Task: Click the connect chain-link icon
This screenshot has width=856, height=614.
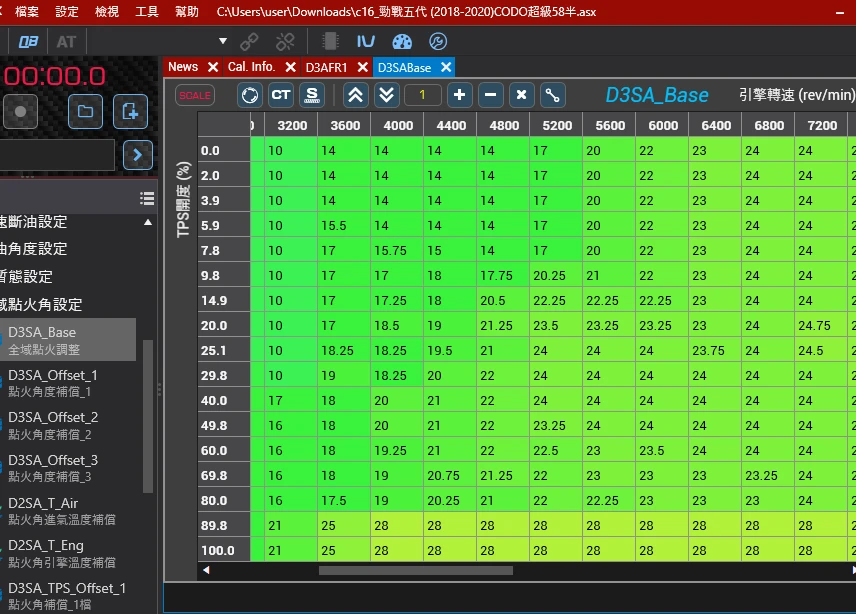Action: [249, 41]
